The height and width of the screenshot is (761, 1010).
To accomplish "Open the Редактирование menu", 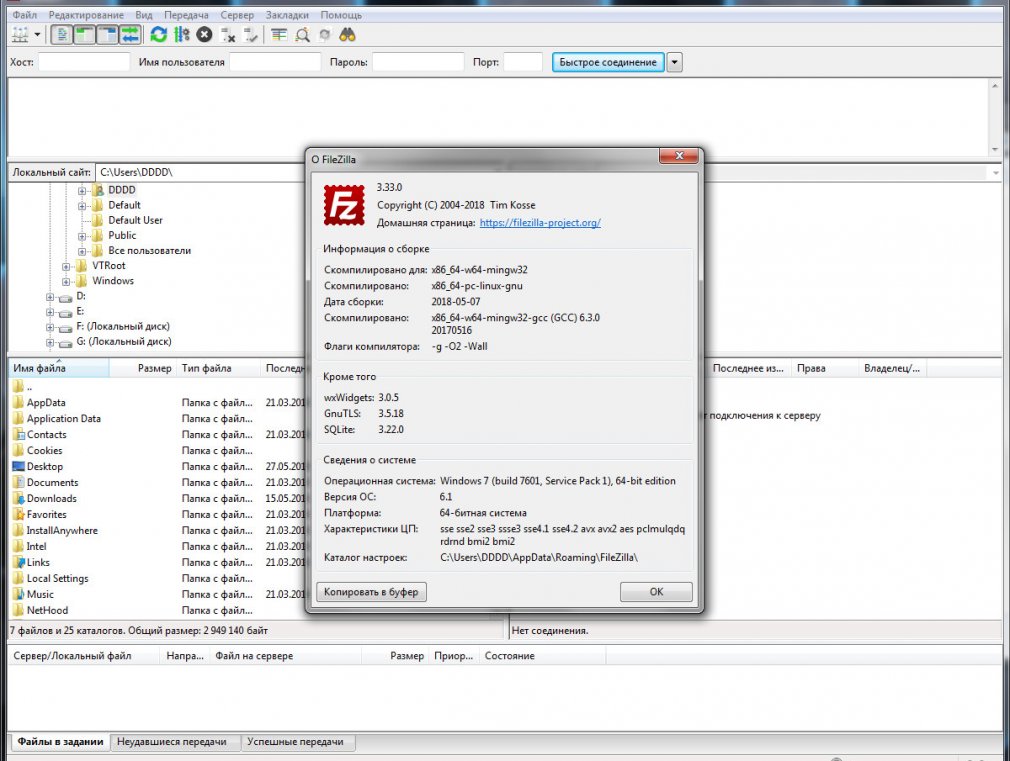I will pos(86,14).
